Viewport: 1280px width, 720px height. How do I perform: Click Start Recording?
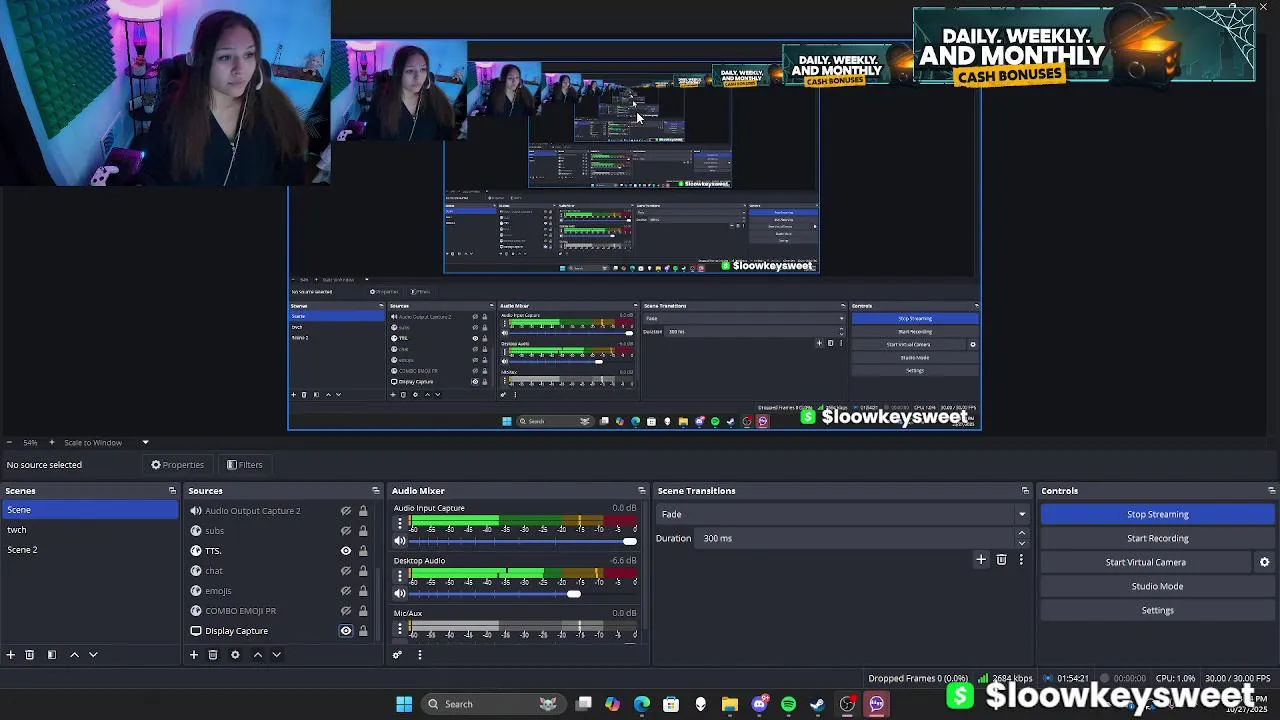pos(1158,538)
